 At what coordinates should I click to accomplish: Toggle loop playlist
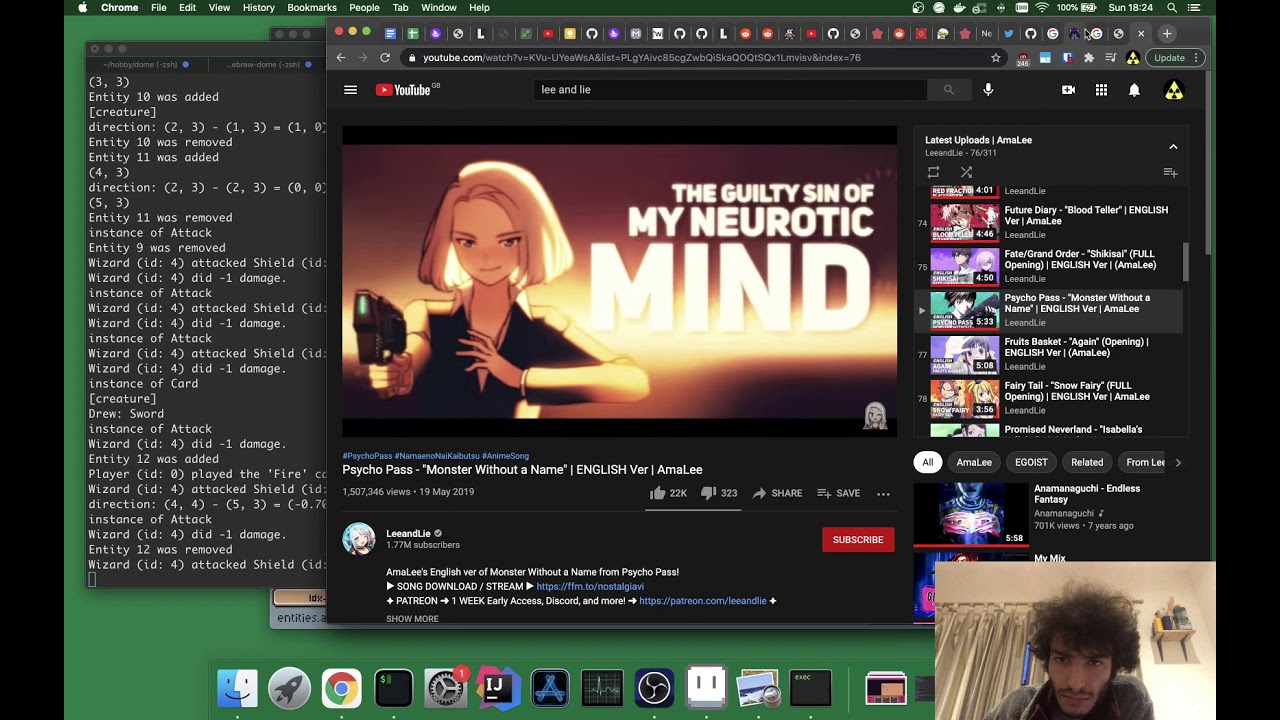[x=933, y=173]
